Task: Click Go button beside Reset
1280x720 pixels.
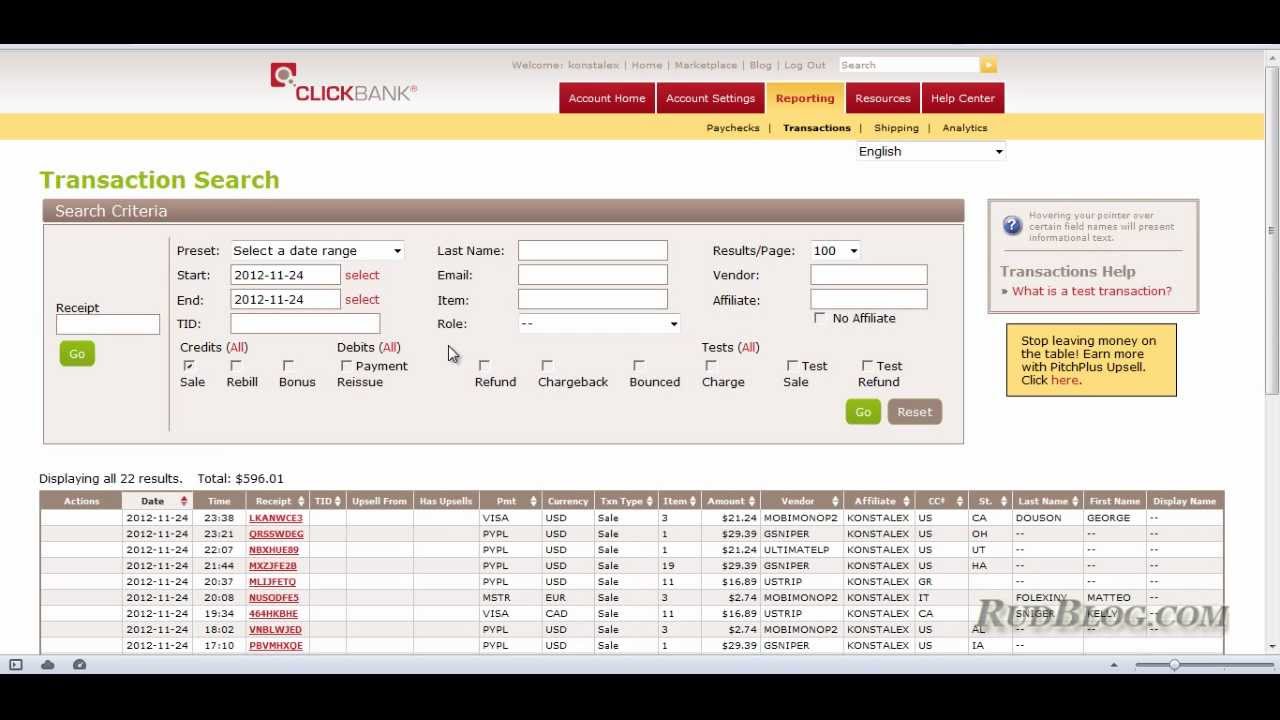Action: tap(863, 412)
